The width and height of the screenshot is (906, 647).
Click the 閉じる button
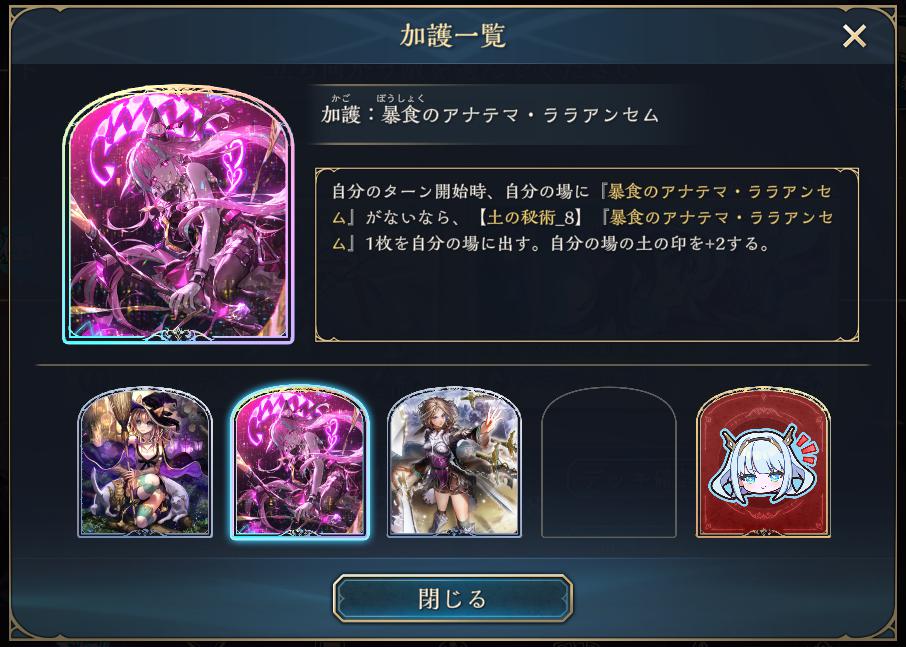(x=453, y=598)
